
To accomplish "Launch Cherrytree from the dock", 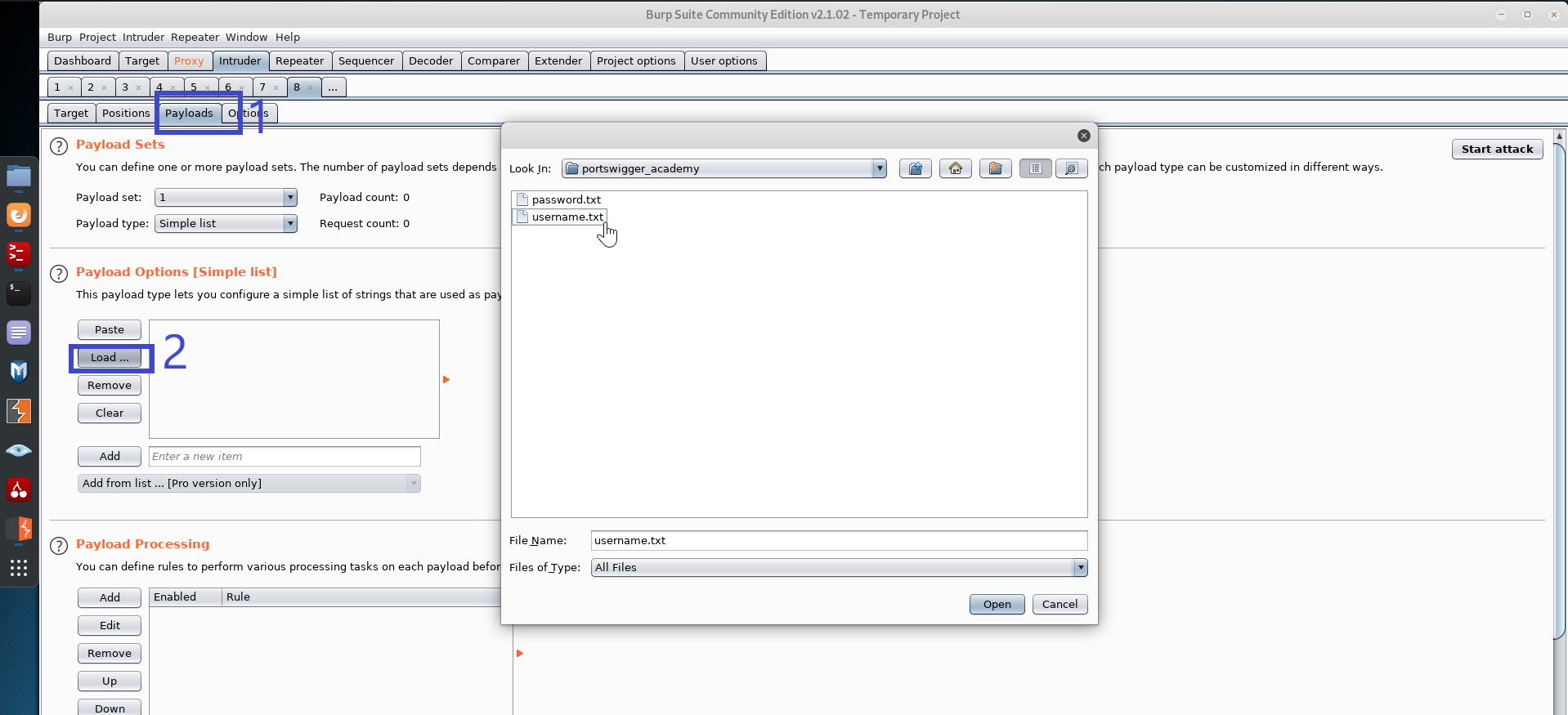I will coord(19,489).
